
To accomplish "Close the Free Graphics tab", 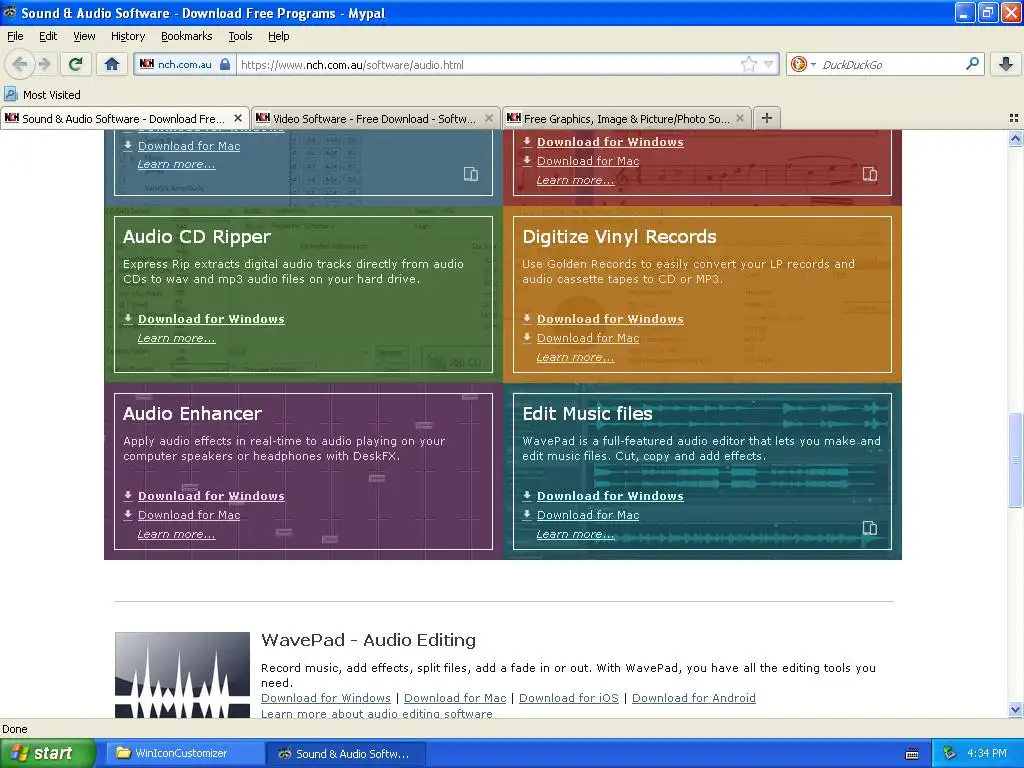I will click(740, 118).
